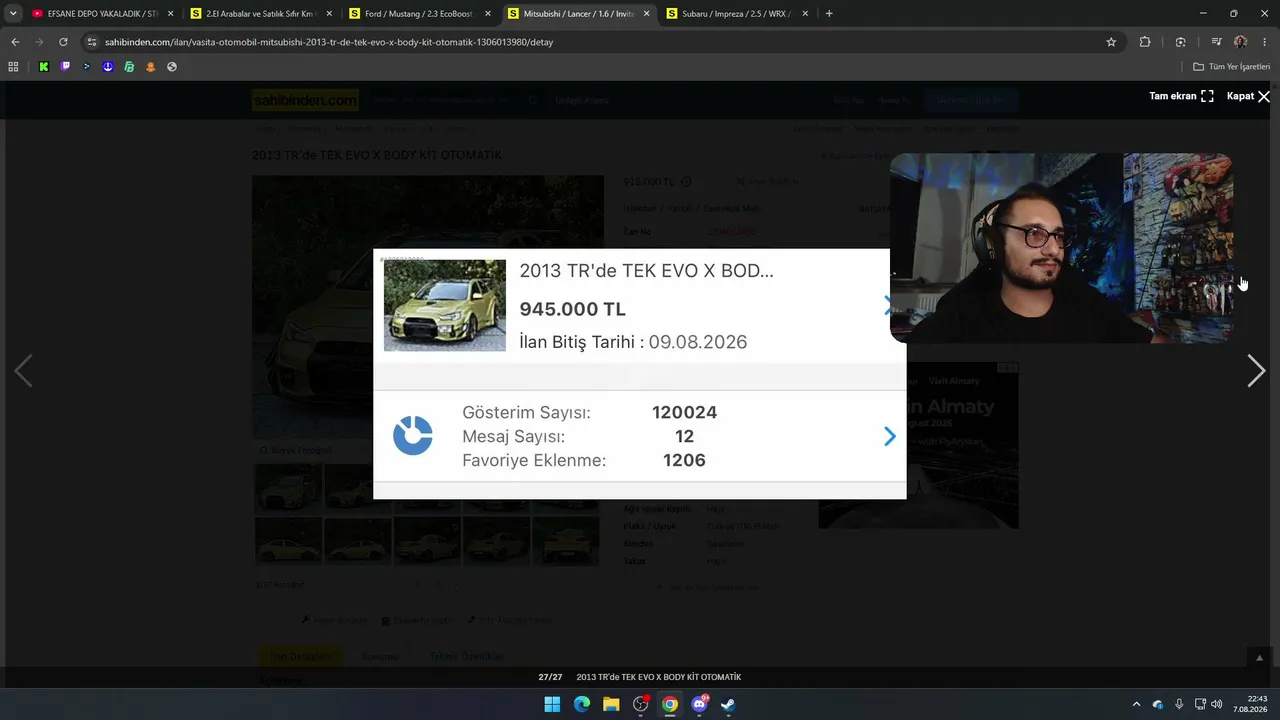Open Discord from the taskbar
Viewport: 1280px width, 720px height.
point(700,704)
